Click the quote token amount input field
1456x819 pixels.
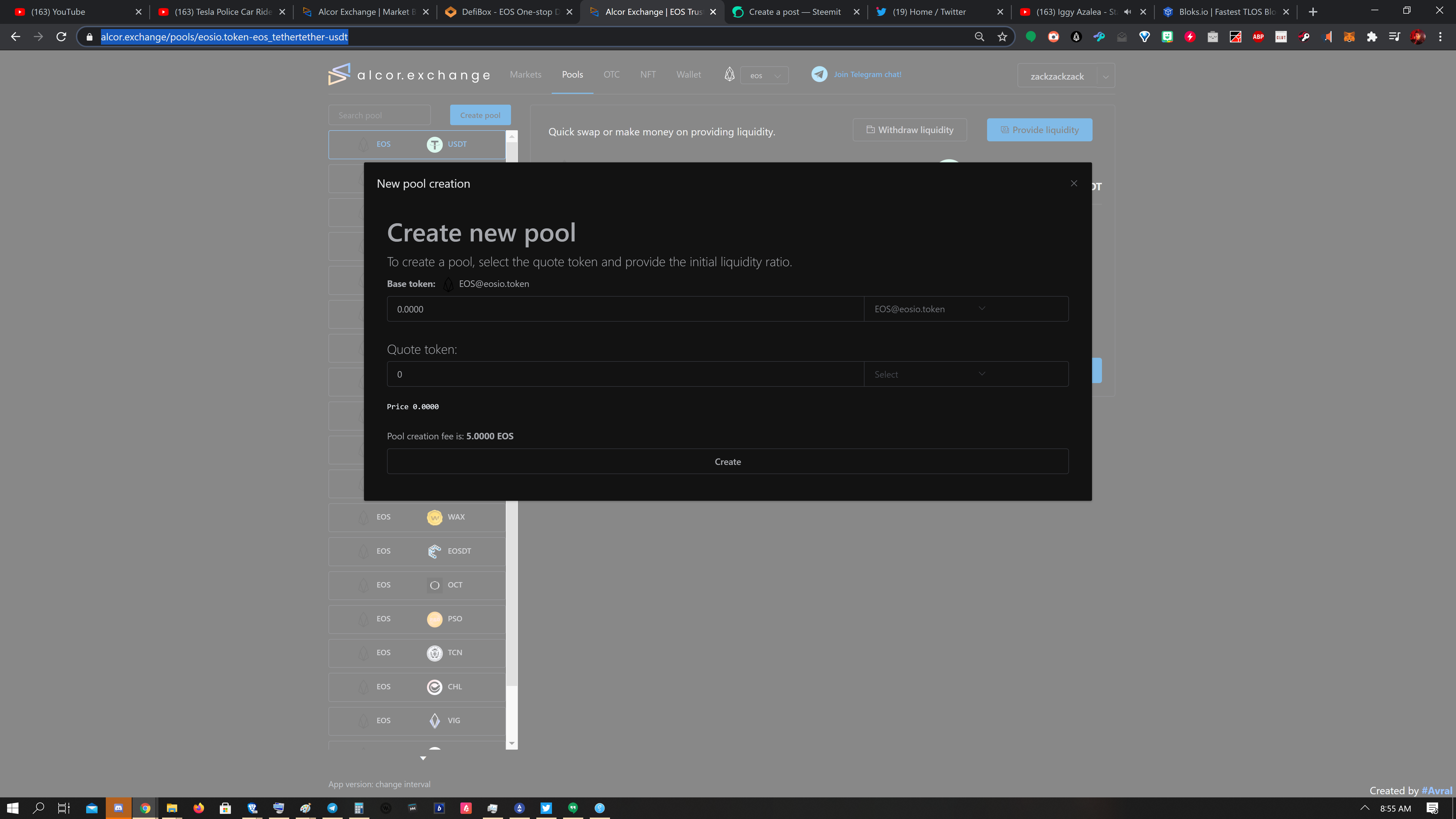click(x=625, y=374)
